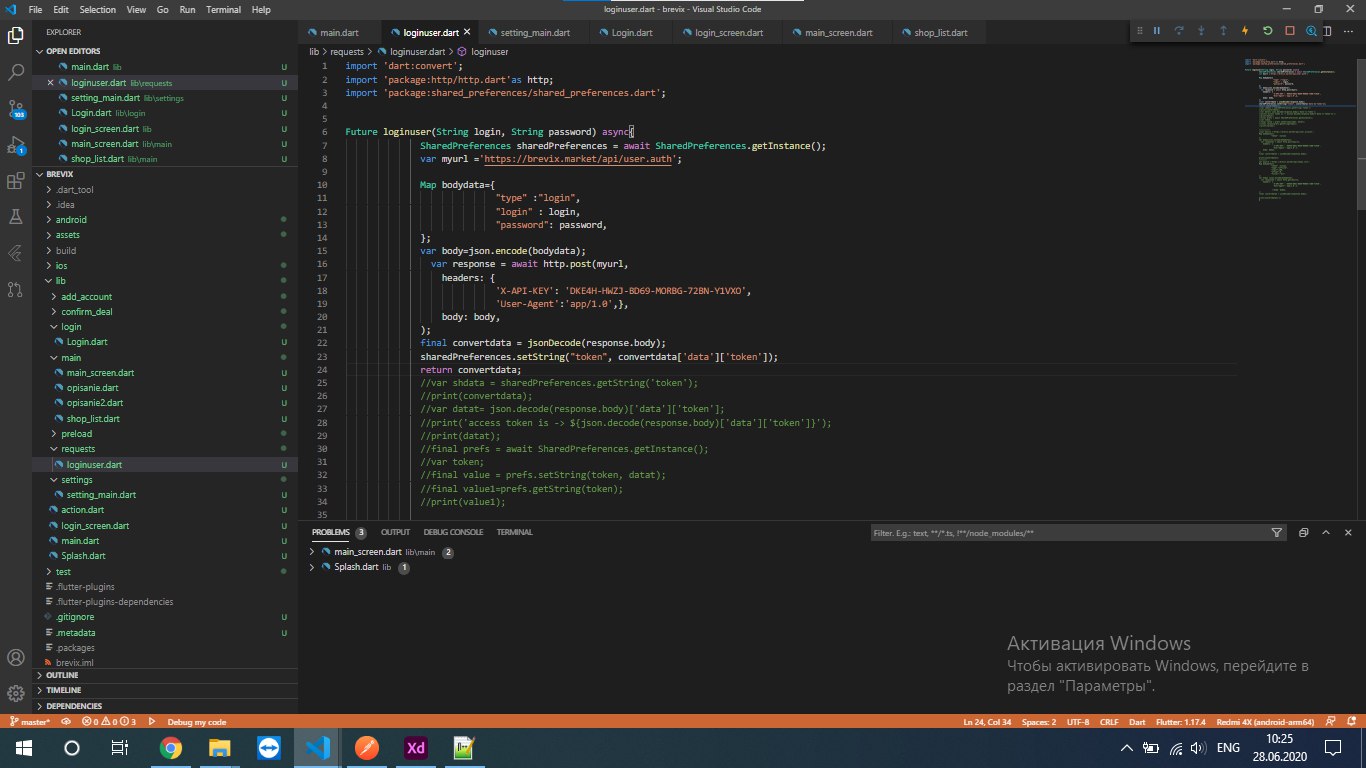Maximize the panel with the up chevron
This screenshot has width=1366, height=768.
[x=1327, y=533]
